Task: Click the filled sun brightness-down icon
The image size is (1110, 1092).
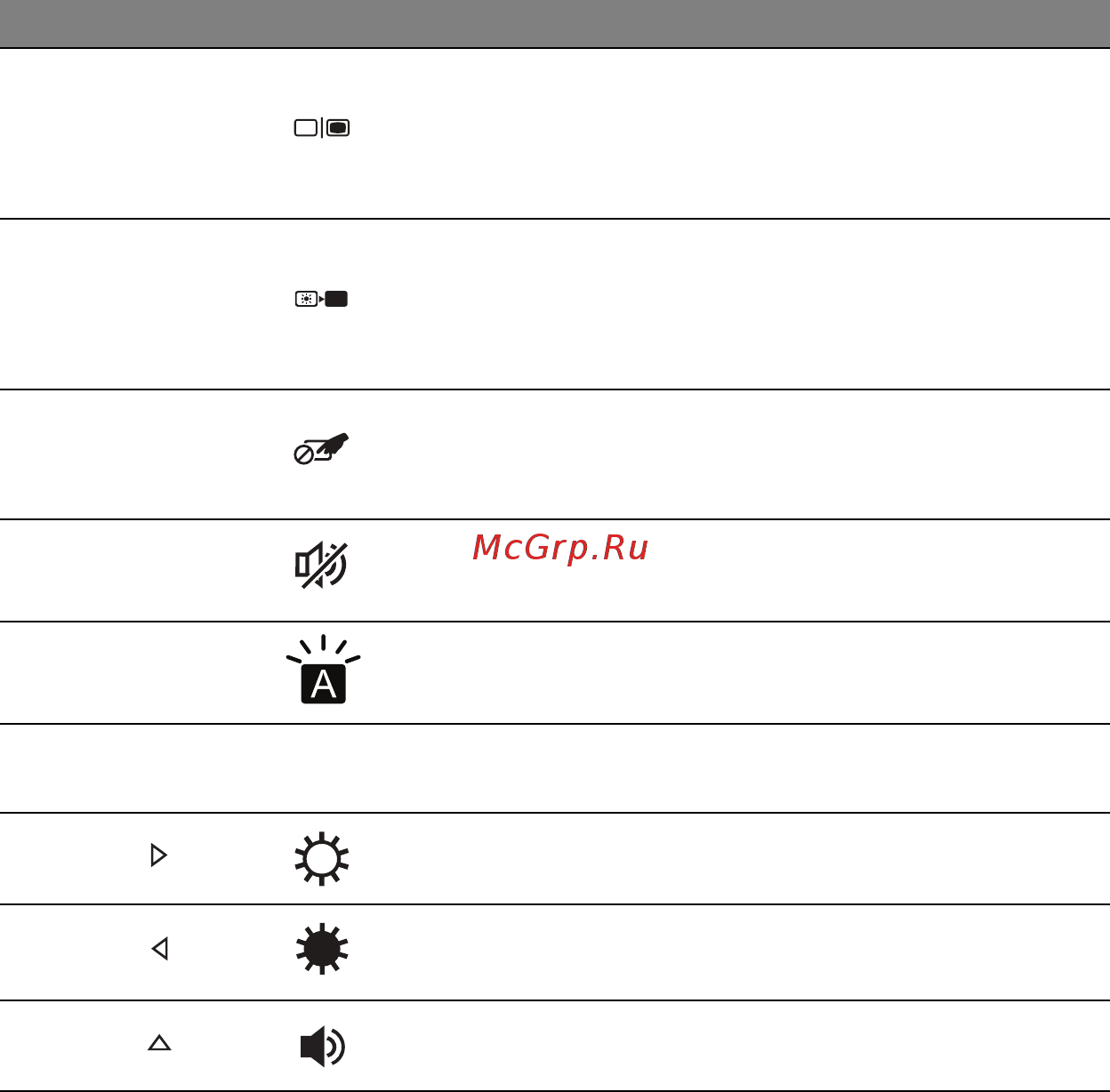Action: tap(322, 949)
